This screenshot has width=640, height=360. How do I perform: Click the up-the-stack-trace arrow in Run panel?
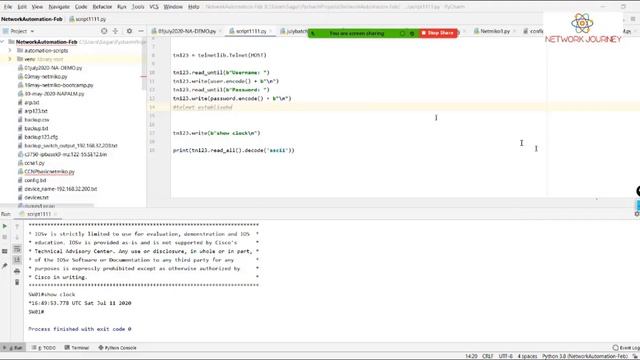[17, 226]
